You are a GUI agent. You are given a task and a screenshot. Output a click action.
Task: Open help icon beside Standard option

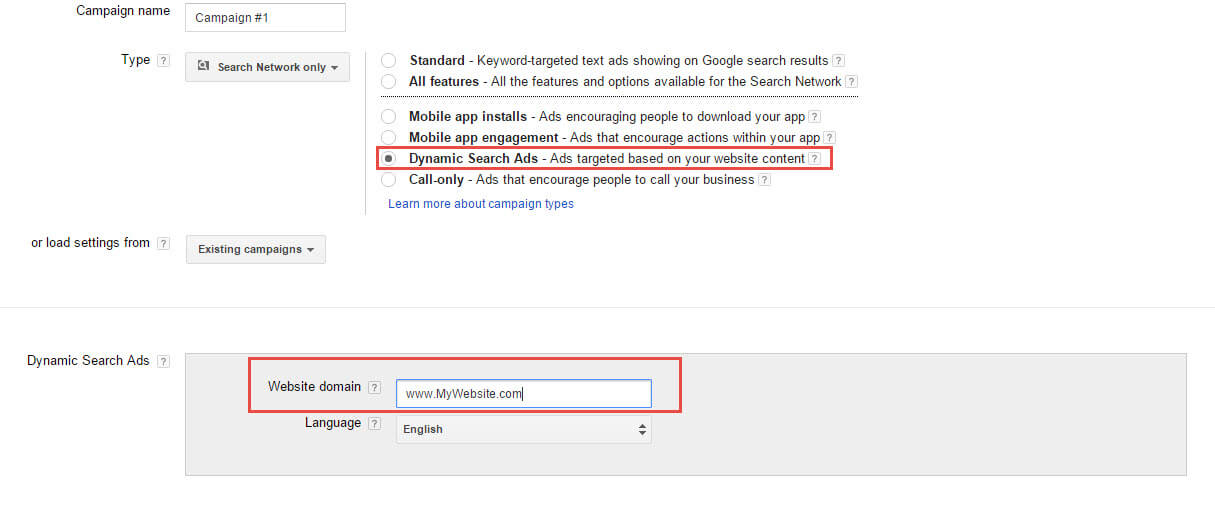(x=838, y=61)
